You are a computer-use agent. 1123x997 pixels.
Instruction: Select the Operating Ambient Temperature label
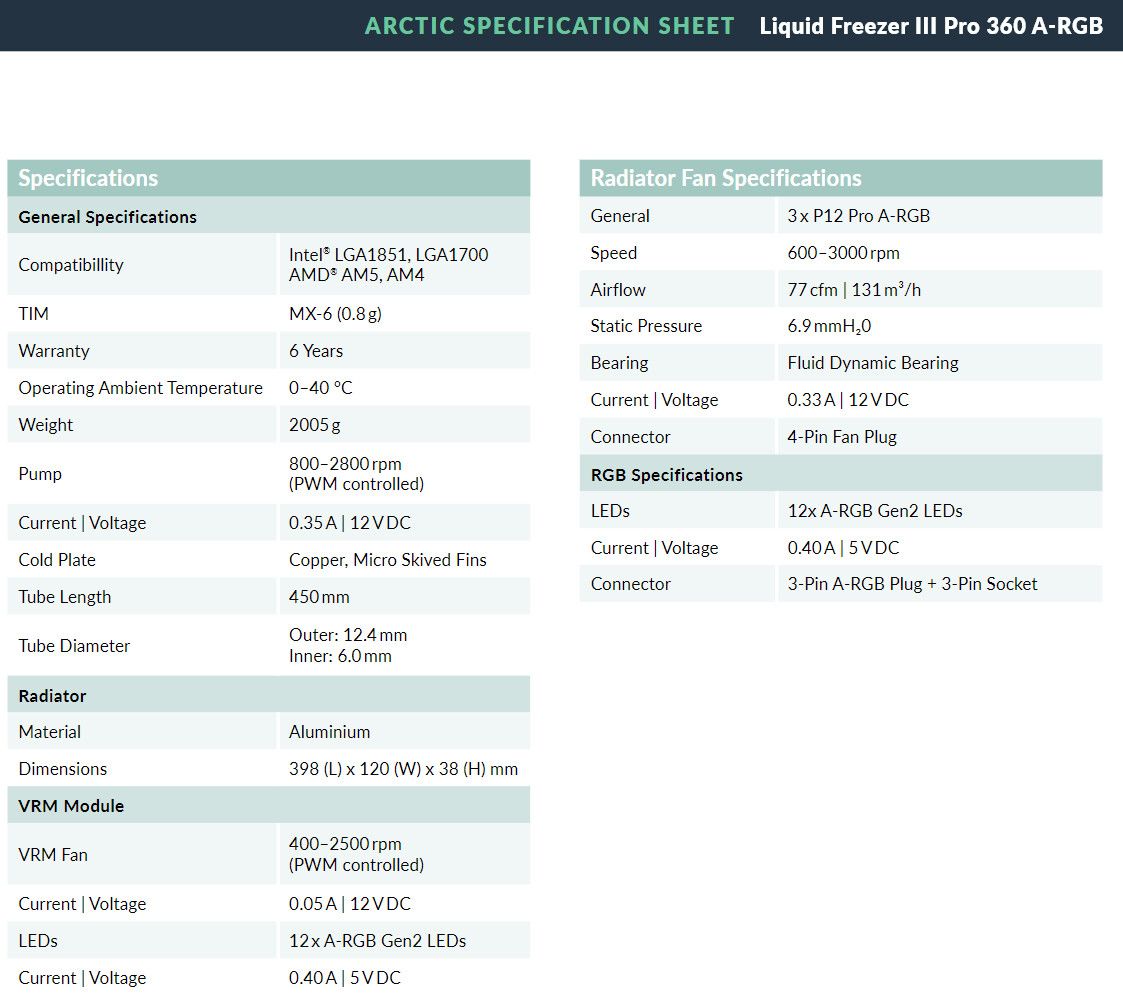tap(140, 388)
